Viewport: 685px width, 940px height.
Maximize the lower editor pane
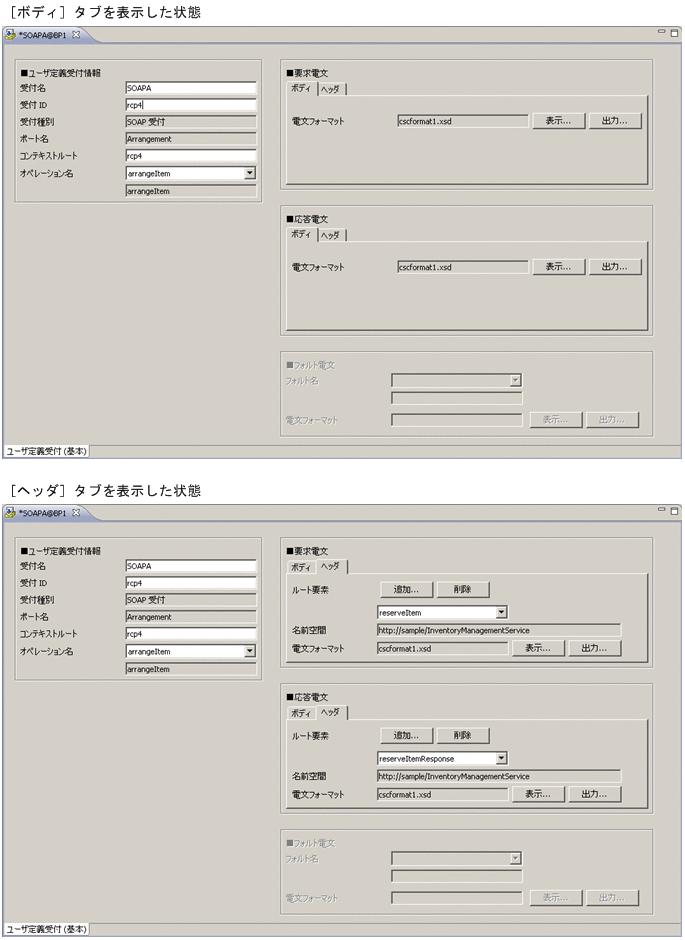point(674,510)
